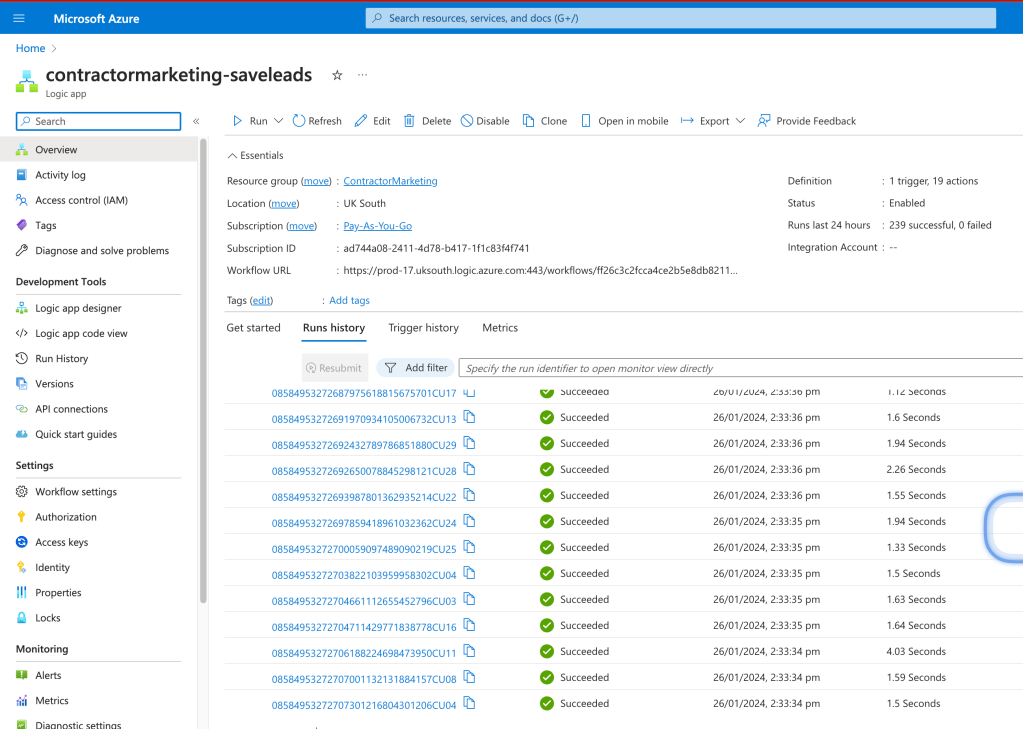The height and width of the screenshot is (729, 1023).
Task: Go to the Home breadcrumb
Action: pyautogui.click(x=31, y=48)
